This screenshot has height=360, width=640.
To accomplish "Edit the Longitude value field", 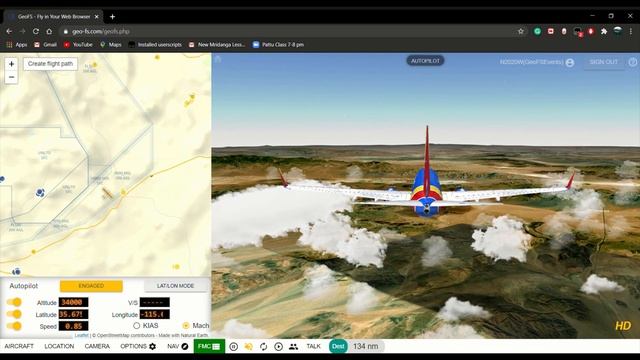I will [x=155, y=314].
